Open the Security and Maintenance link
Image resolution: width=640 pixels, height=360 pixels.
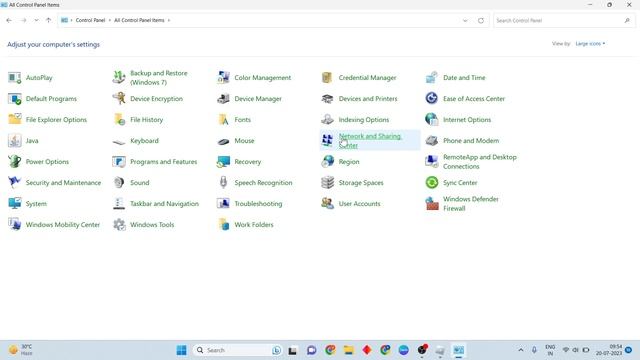pyautogui.click(x=63, y=182)
